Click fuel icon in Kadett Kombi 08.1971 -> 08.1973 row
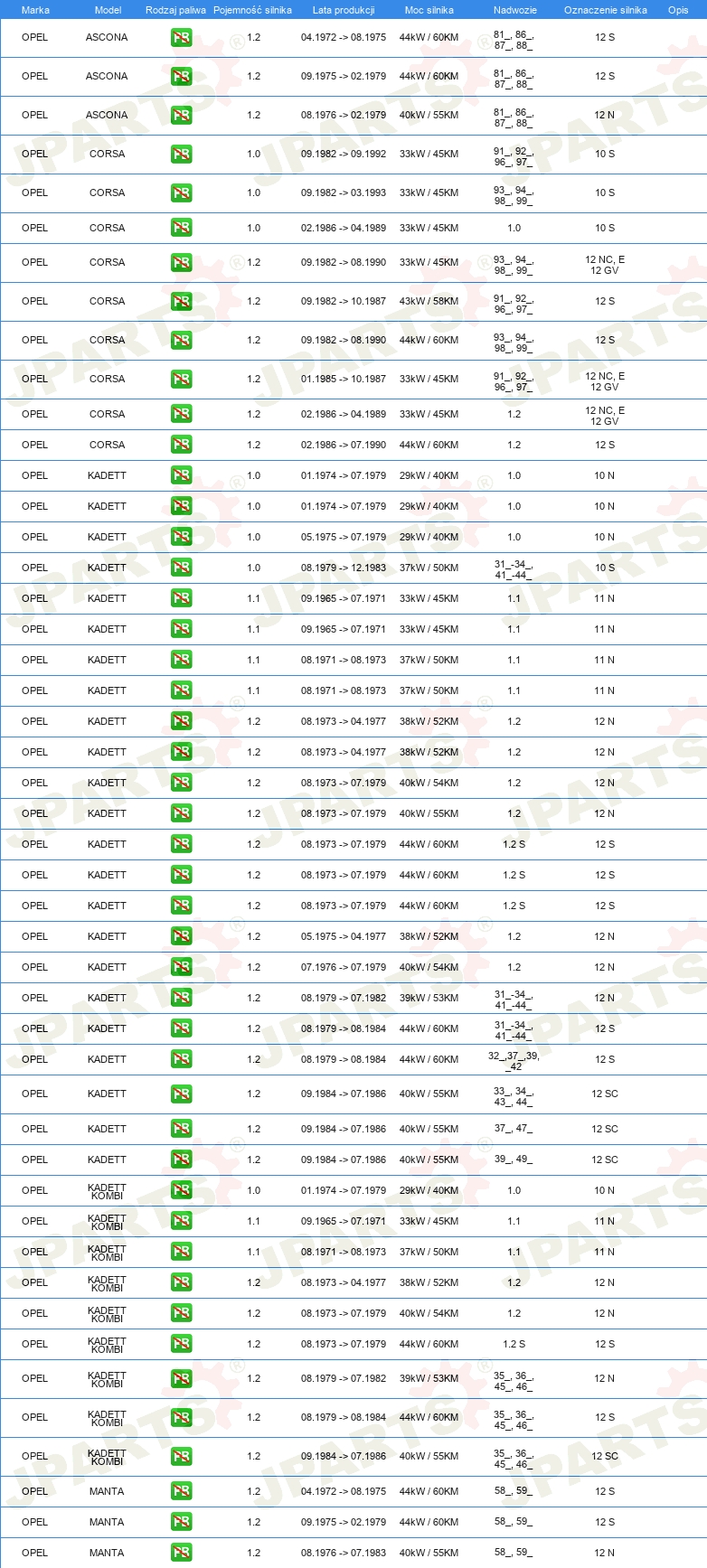 click(181, 1253)
